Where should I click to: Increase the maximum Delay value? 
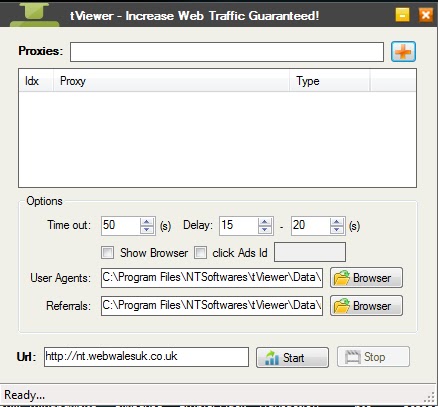click(x=337, y=222)
